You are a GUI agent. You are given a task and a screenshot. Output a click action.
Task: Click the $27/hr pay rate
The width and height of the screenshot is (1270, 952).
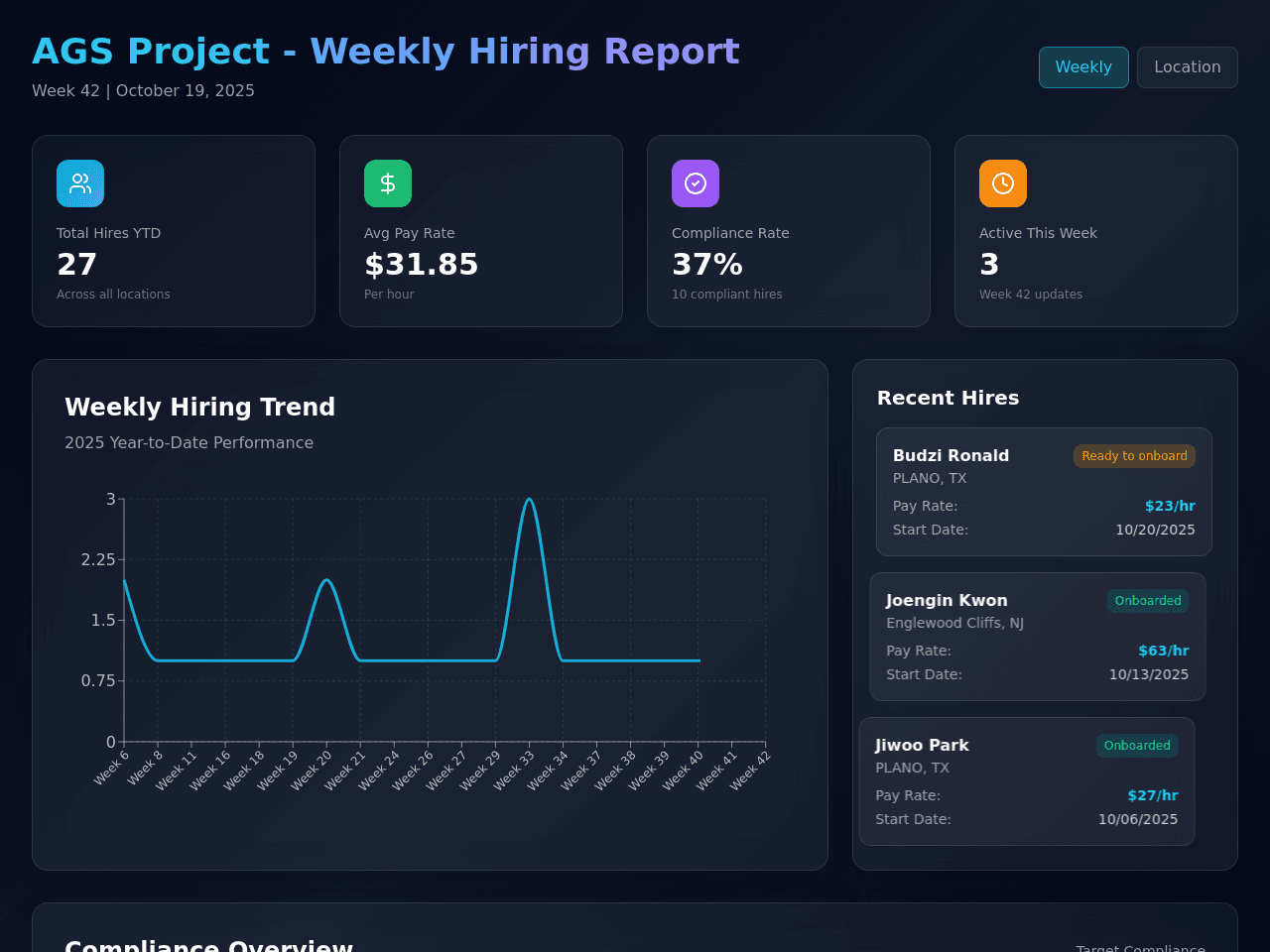point(1152,795)
